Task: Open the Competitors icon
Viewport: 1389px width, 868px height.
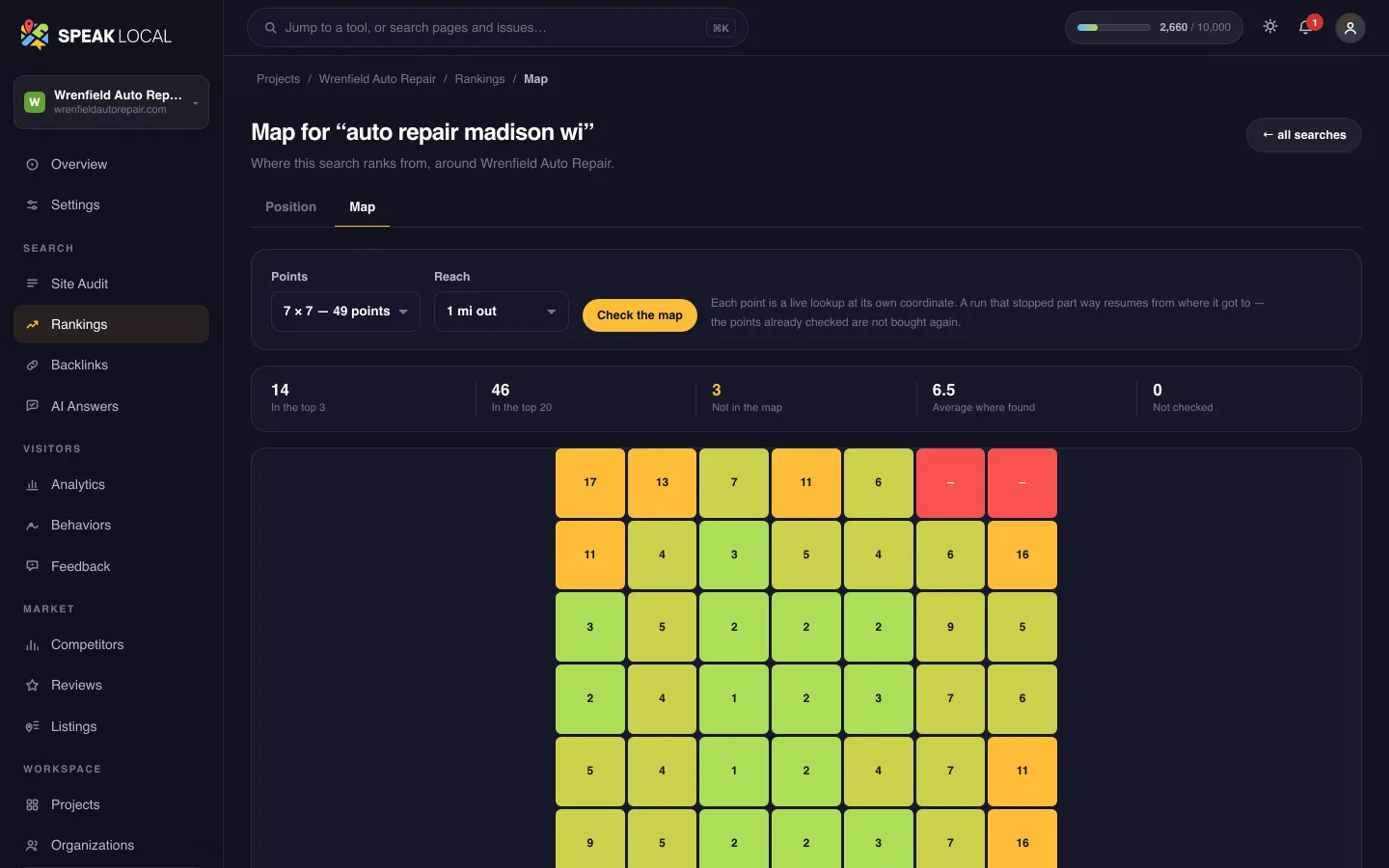Action: (x=33, y=645)
